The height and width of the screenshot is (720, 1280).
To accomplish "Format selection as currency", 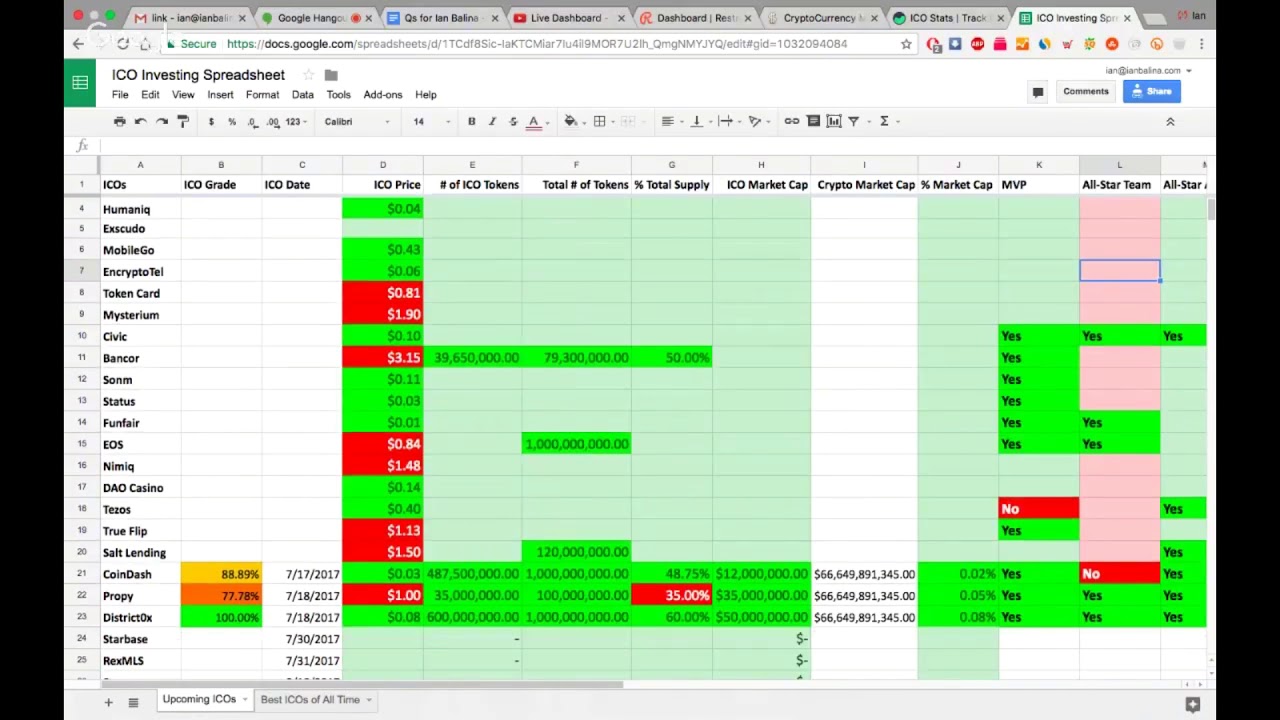I will point(211,121).
